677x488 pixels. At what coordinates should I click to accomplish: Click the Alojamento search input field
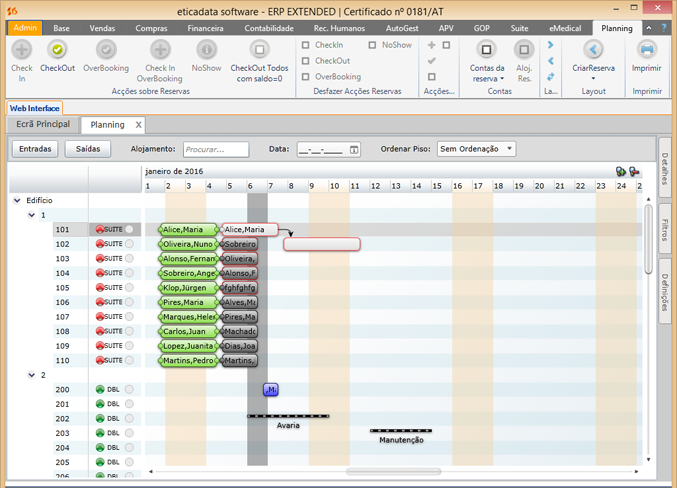(x=216, y=149)
